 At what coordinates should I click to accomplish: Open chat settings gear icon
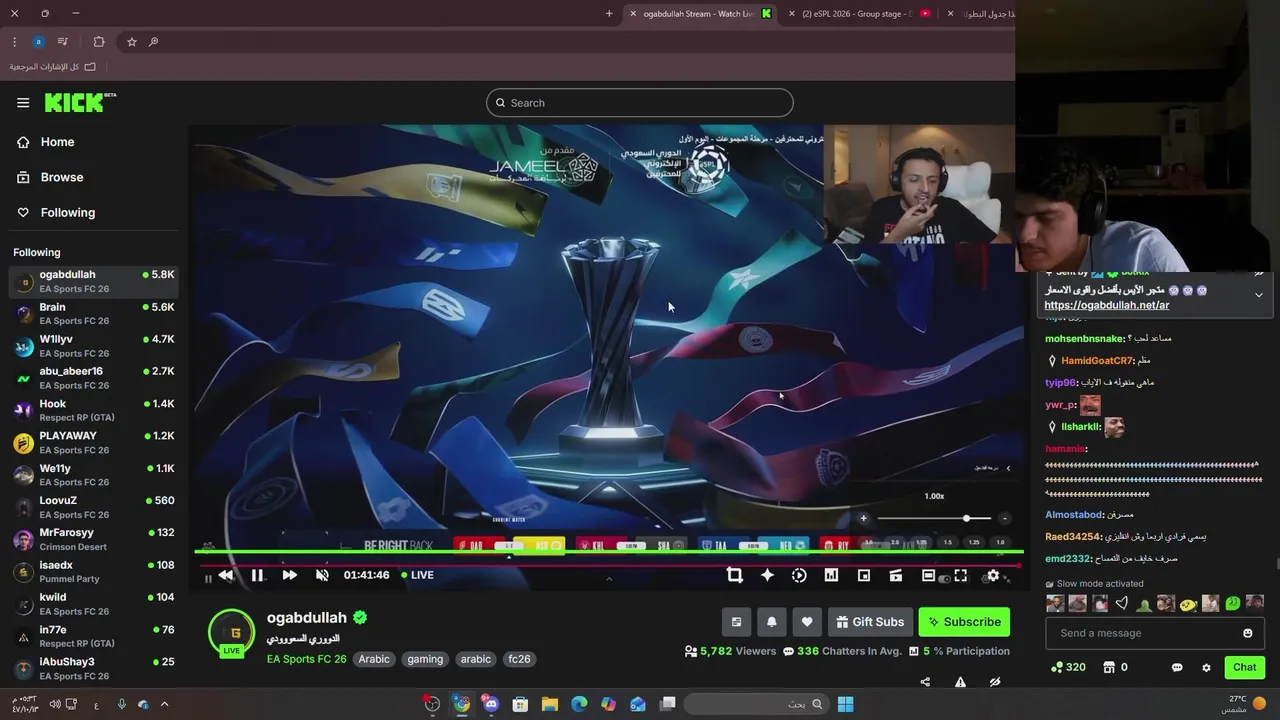pyautogui.click(x=1206, y=667)
